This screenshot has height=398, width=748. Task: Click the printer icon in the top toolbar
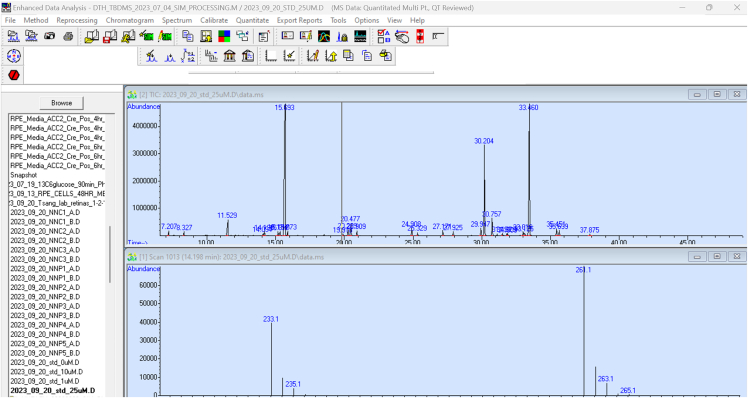pos(68,36)
